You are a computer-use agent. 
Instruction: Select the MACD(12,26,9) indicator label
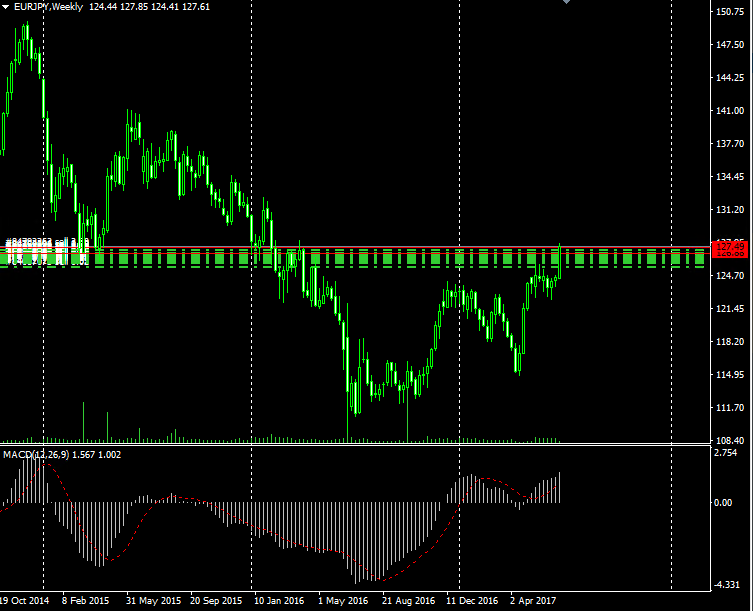click(37, 454)
